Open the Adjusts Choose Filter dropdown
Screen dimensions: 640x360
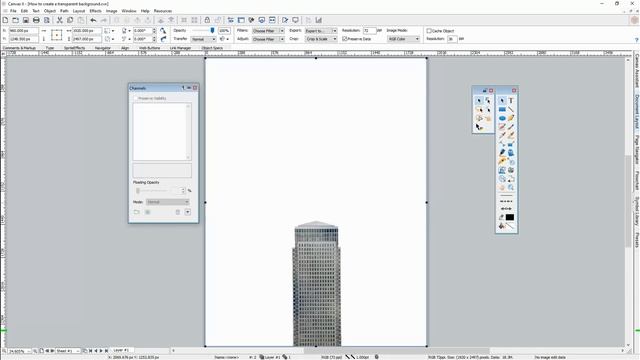tap(268, 39)
